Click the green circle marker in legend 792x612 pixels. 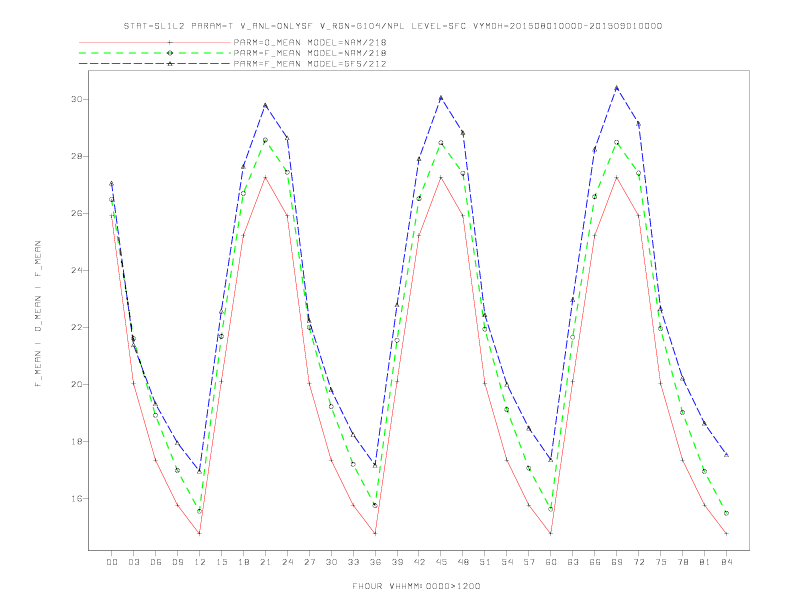tap(170, 53)
